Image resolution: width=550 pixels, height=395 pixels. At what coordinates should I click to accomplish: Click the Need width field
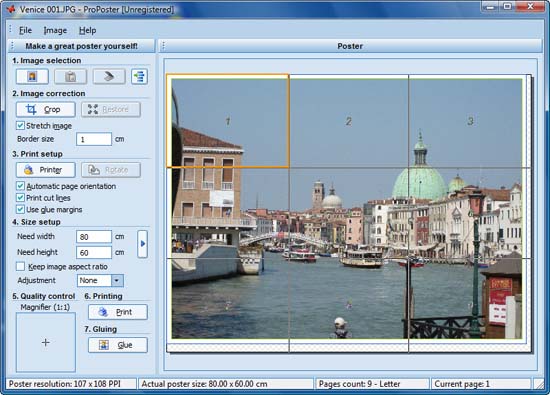(94, 237)
